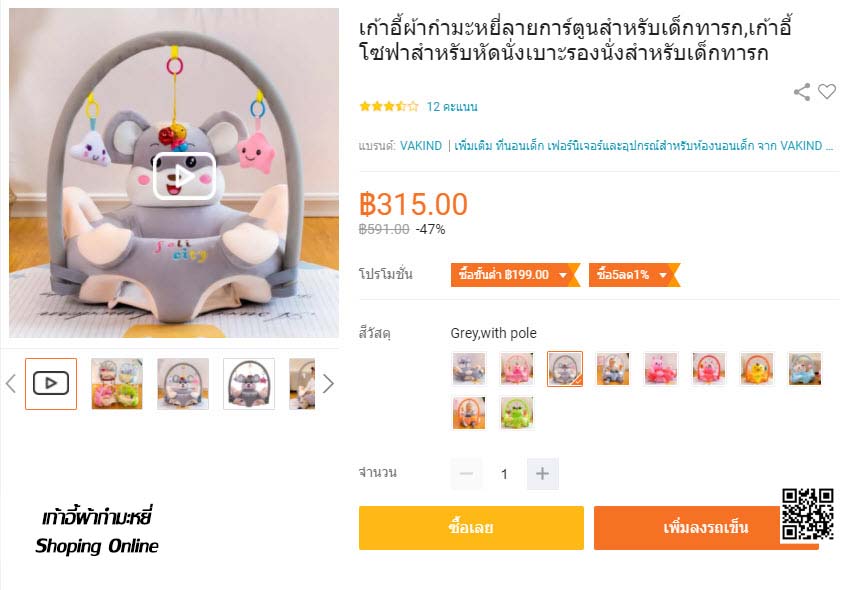The width and height of the screenshot is (857, 590).
Task: Choose the yellow duck color variant
Action: 757,369
